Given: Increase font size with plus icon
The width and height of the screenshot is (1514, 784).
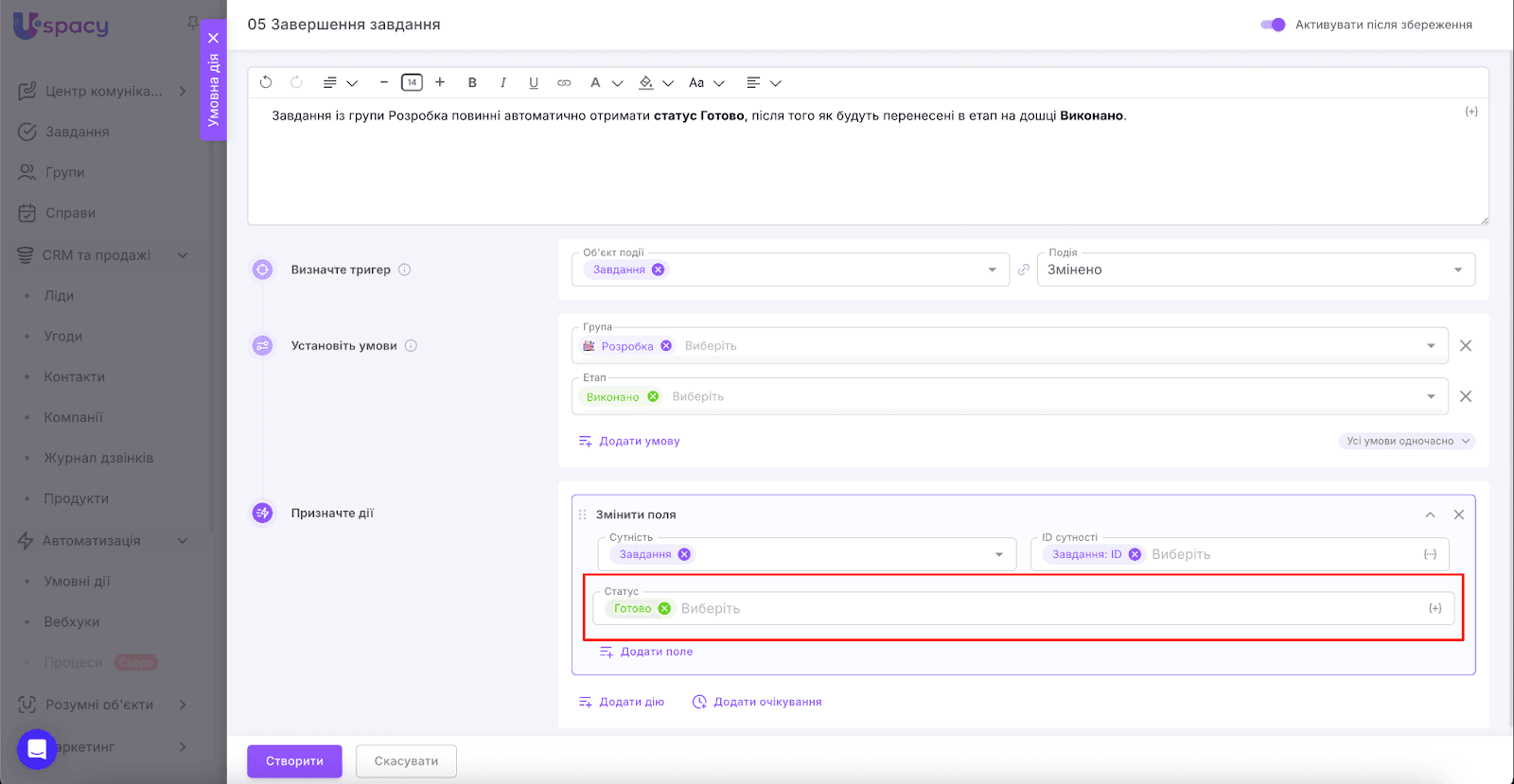Looking at the screenshot, I should pyautogui.click(x=440, y=82).
